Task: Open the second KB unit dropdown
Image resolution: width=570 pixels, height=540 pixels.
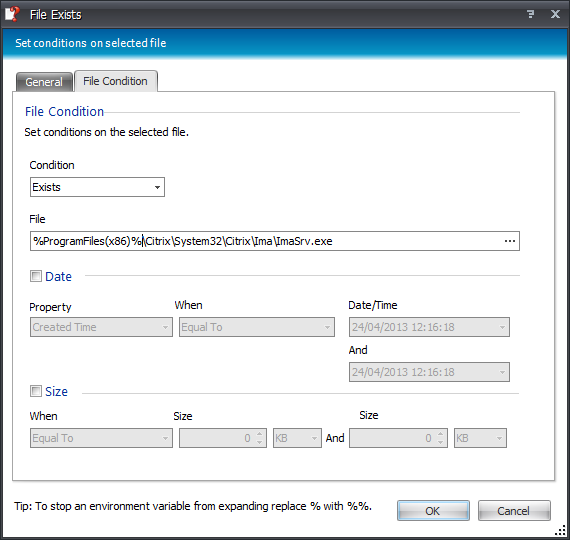Action: point(480,438)
